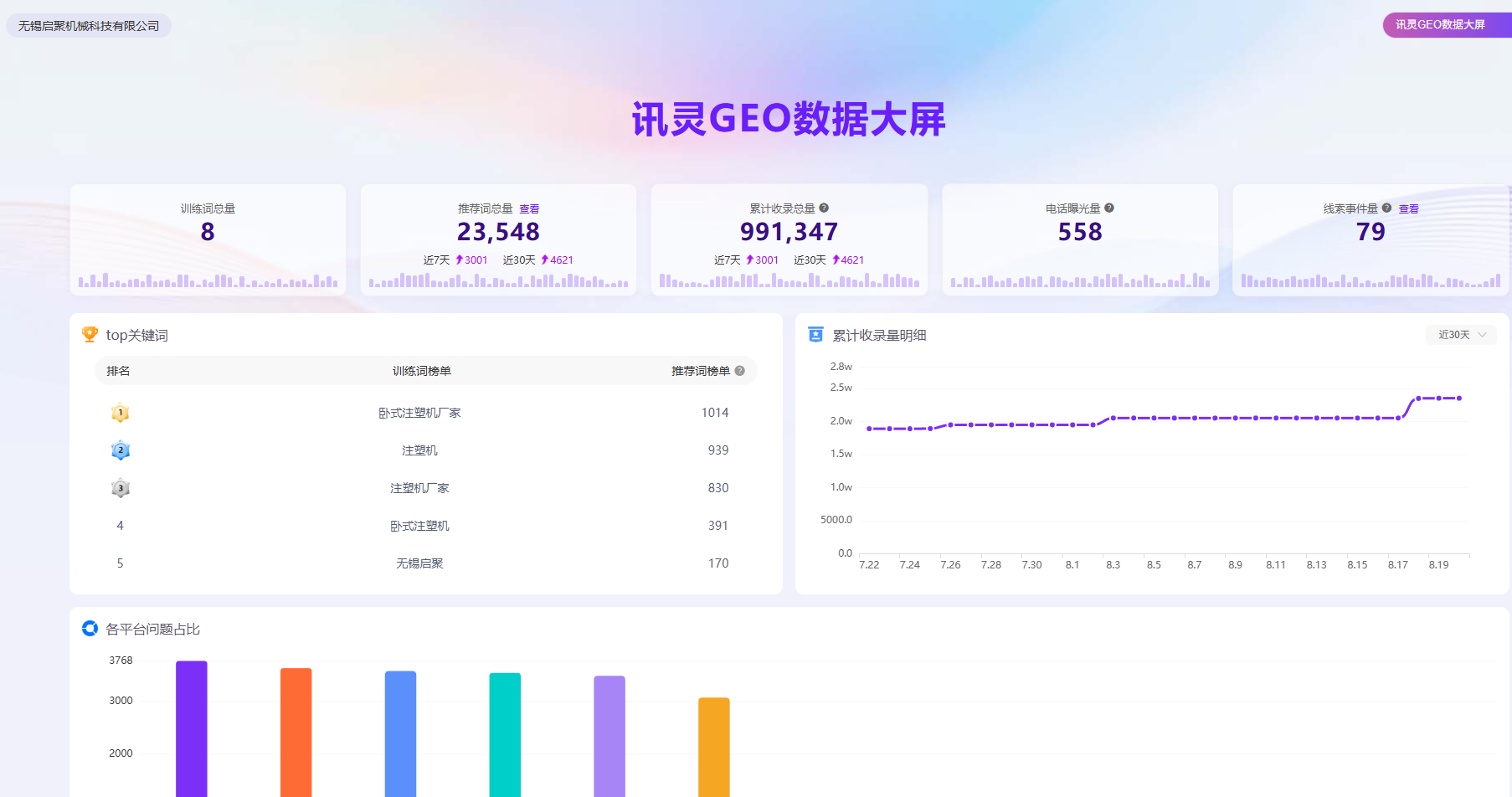Click 近30天 up-arrow icon in 推荐词总量 card
The height and width of the screenshot is (797, 1512).
[544, 260]
